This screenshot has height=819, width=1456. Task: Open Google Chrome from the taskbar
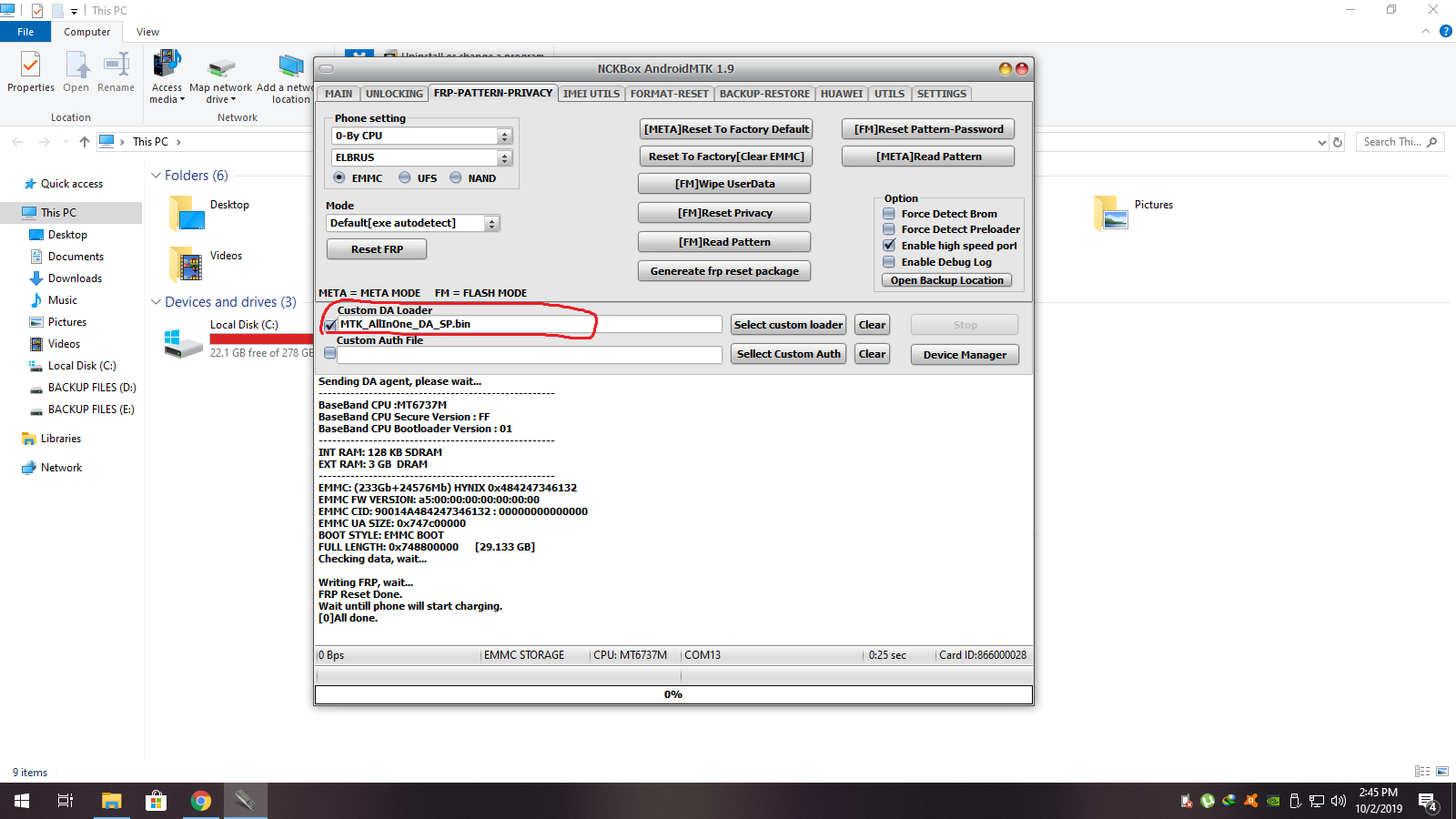point(201,801)
